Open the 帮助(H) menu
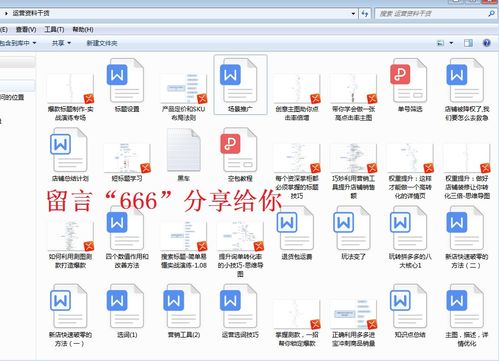 coord(83,30)
